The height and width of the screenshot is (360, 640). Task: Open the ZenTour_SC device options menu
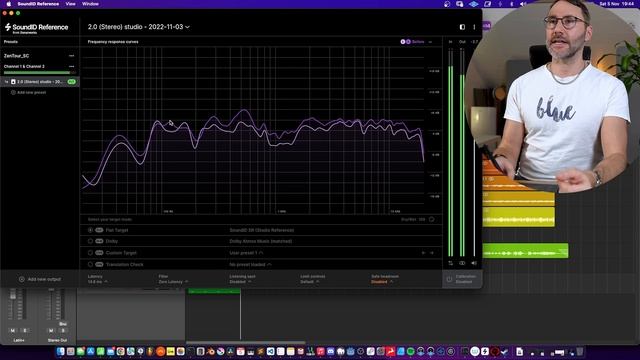tap(71, 56)
